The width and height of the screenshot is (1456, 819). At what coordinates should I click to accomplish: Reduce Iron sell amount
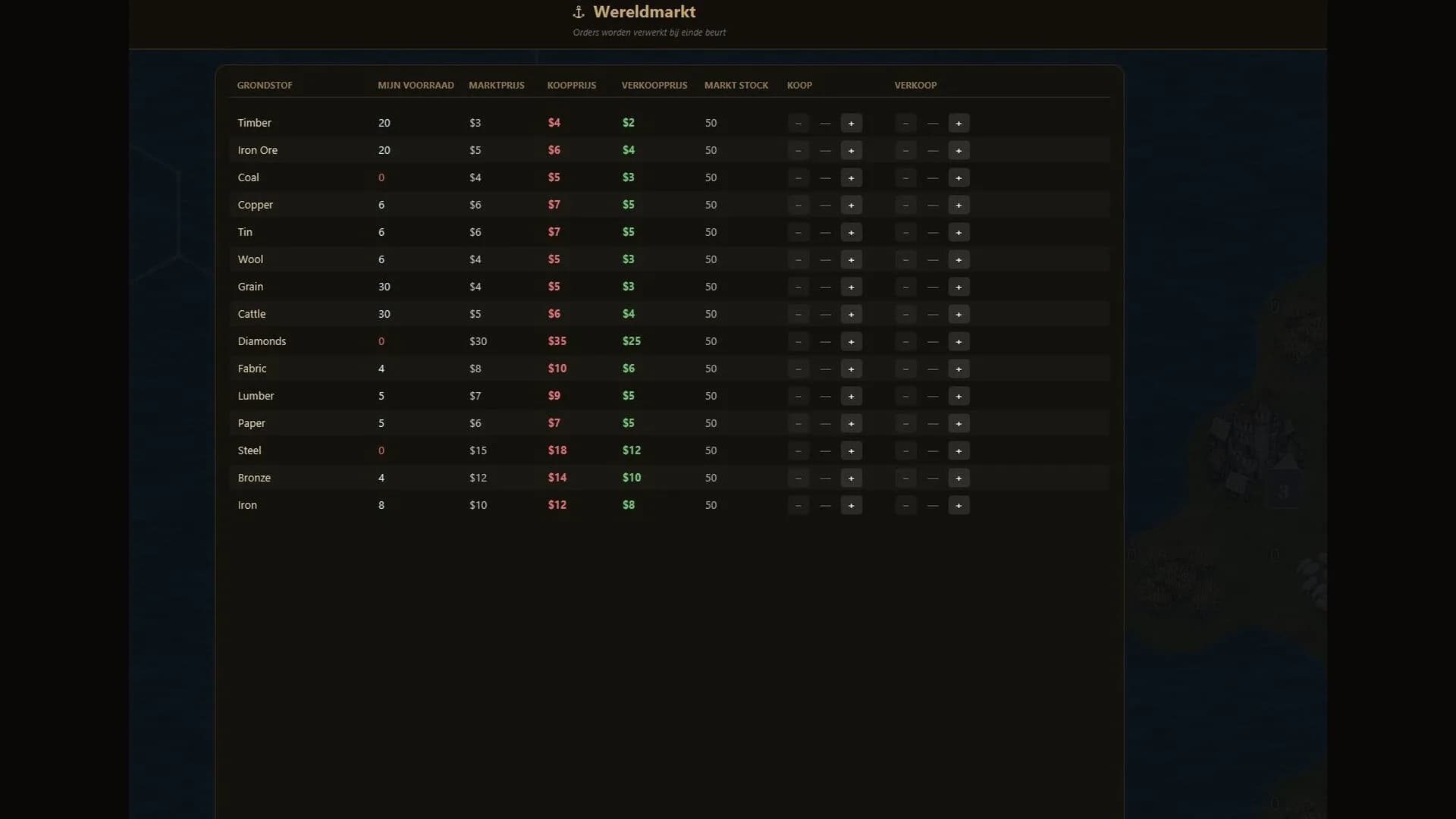pyautogui.click(x=905, y=505)
